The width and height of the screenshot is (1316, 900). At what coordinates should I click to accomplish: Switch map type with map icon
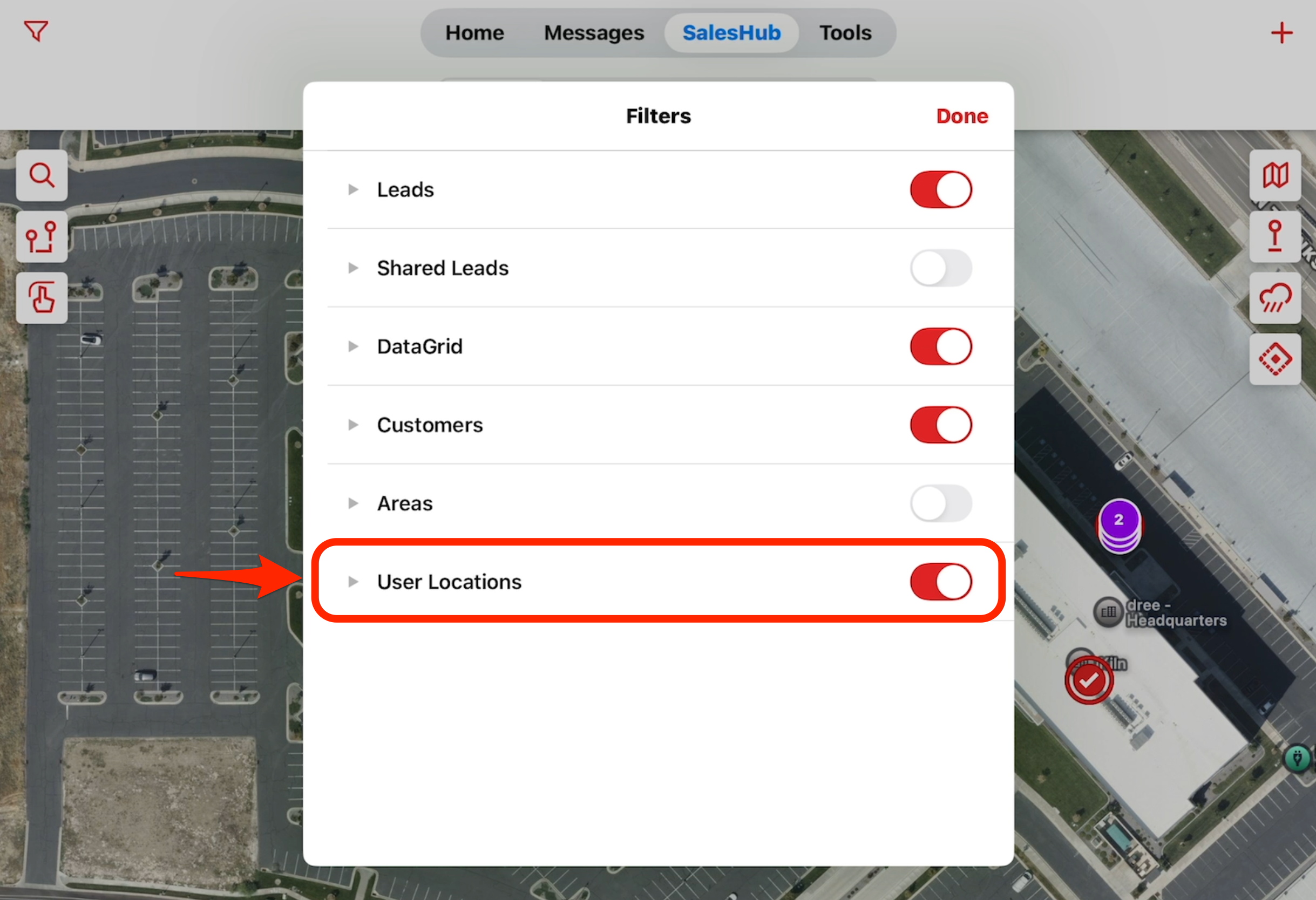pos(1275,175)
